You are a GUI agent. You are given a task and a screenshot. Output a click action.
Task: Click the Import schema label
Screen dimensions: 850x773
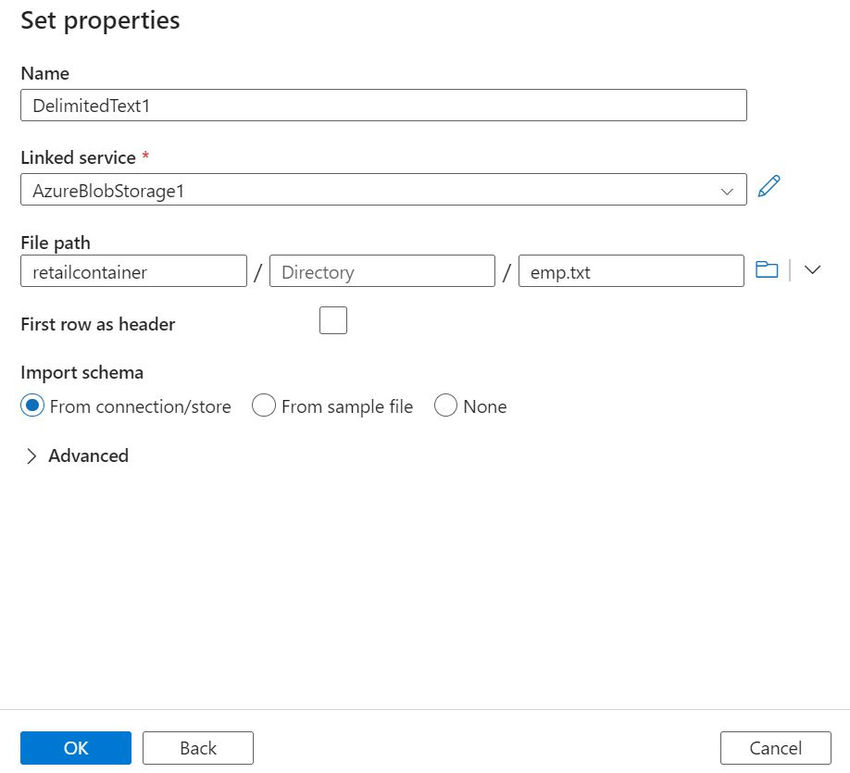pos(82,372)
